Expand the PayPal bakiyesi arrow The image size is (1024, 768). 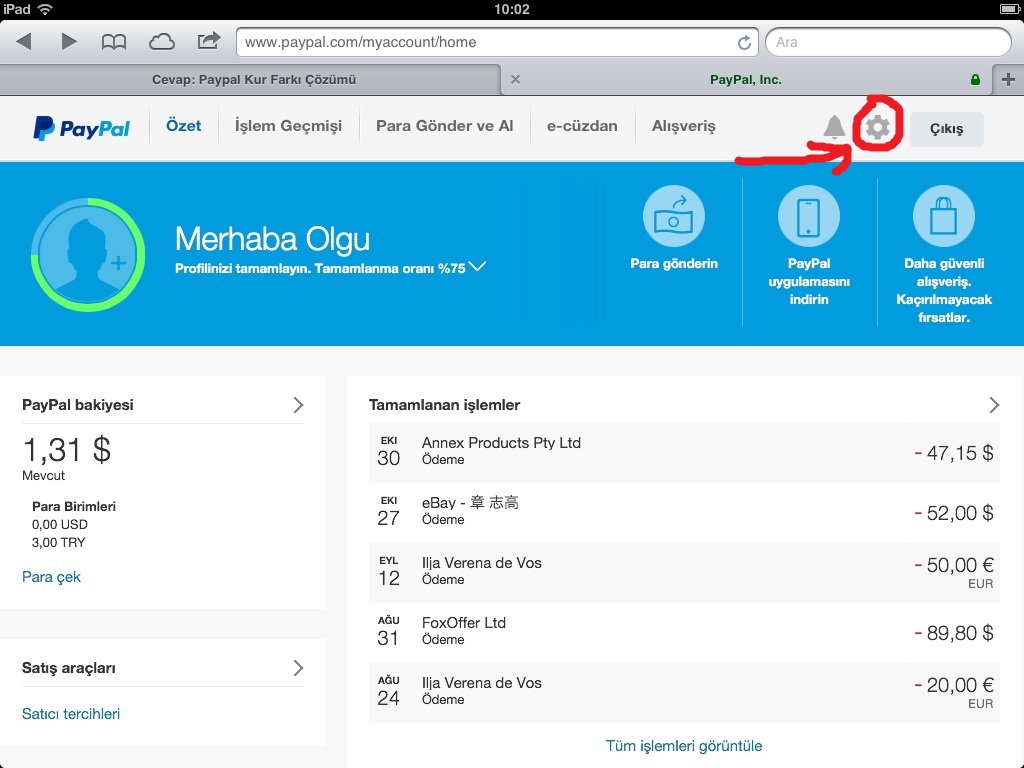tap(298, 405)
